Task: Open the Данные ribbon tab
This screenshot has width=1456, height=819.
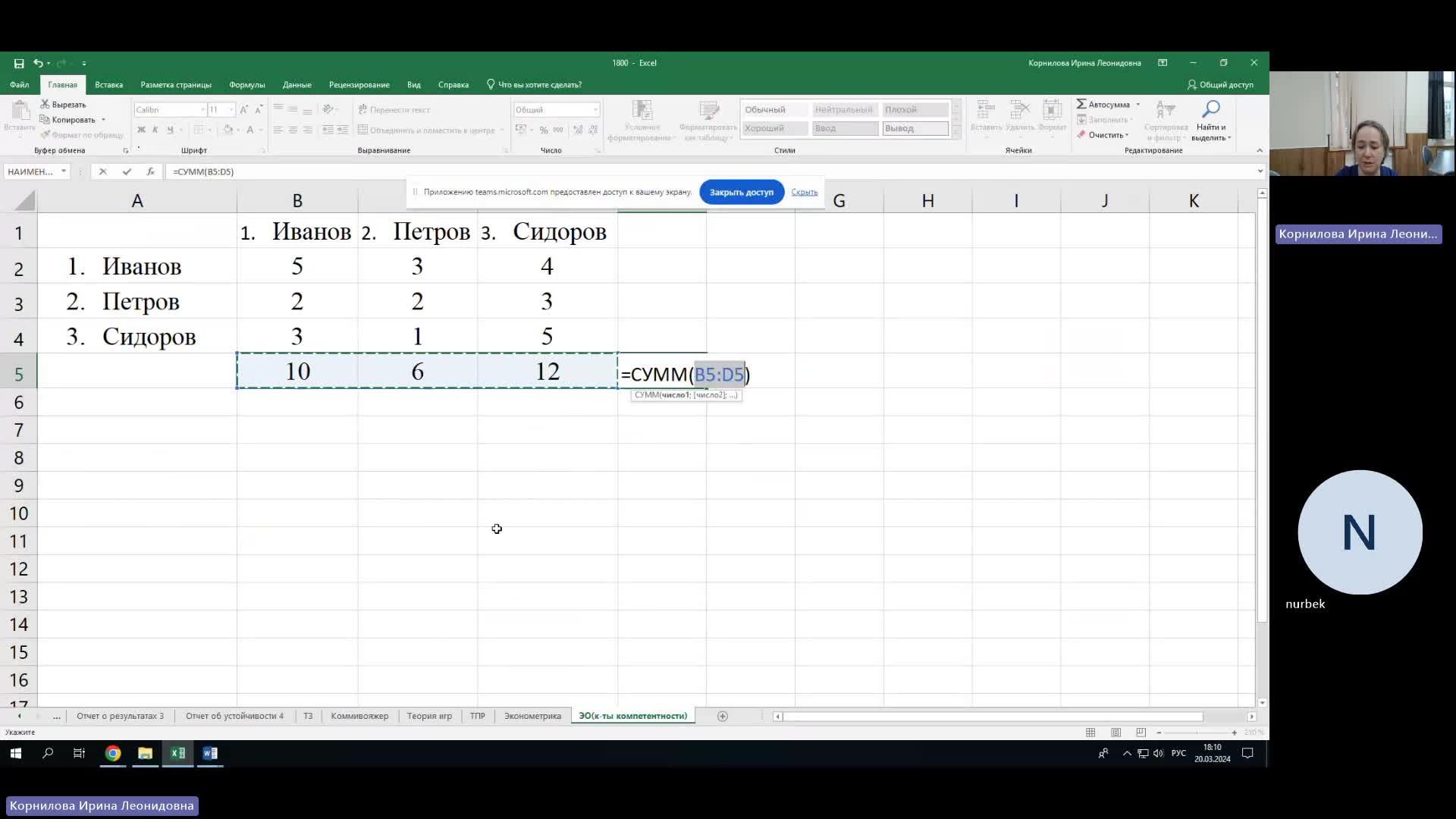Action: coord(297,84)
